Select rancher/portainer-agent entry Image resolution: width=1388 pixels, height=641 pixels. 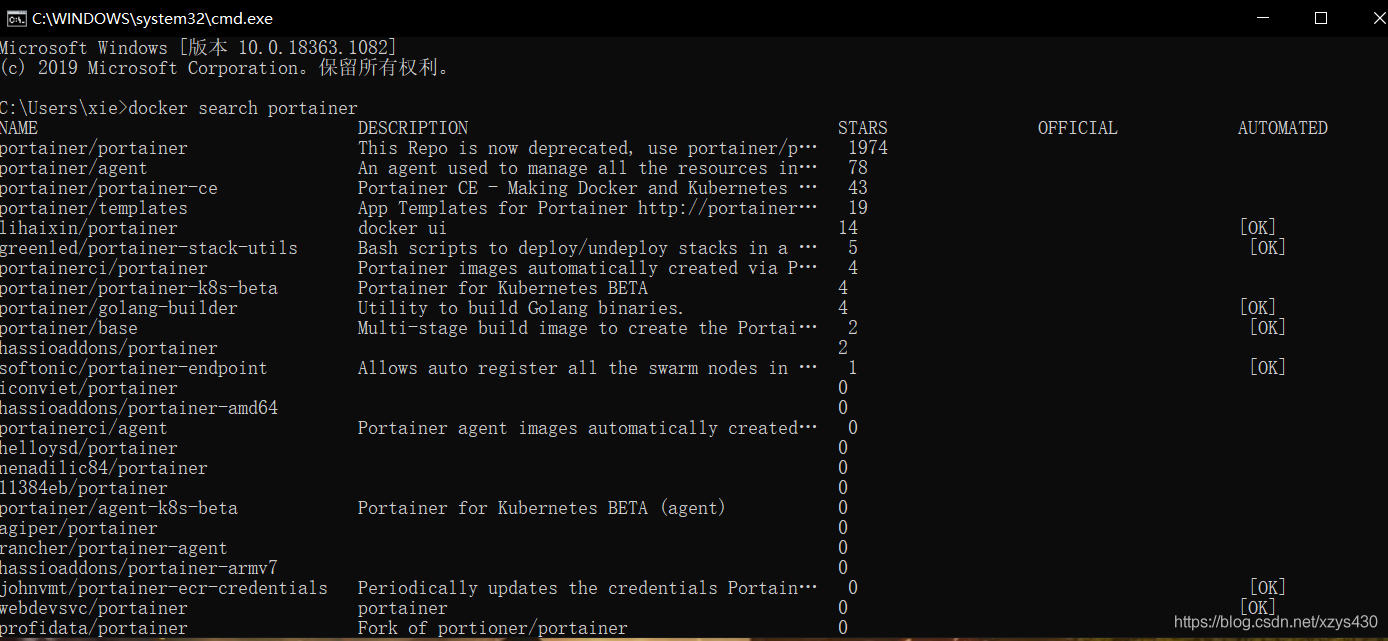click(x=114, y=548)
